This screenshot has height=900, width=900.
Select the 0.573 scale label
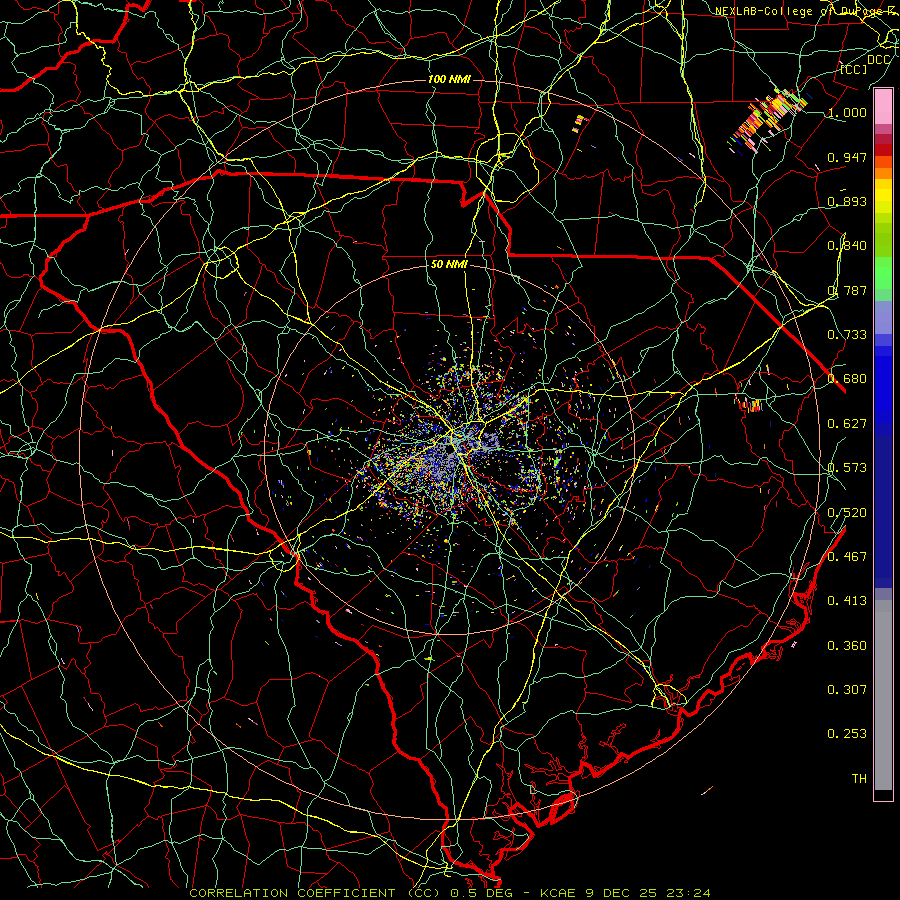(x=847, y=468)
